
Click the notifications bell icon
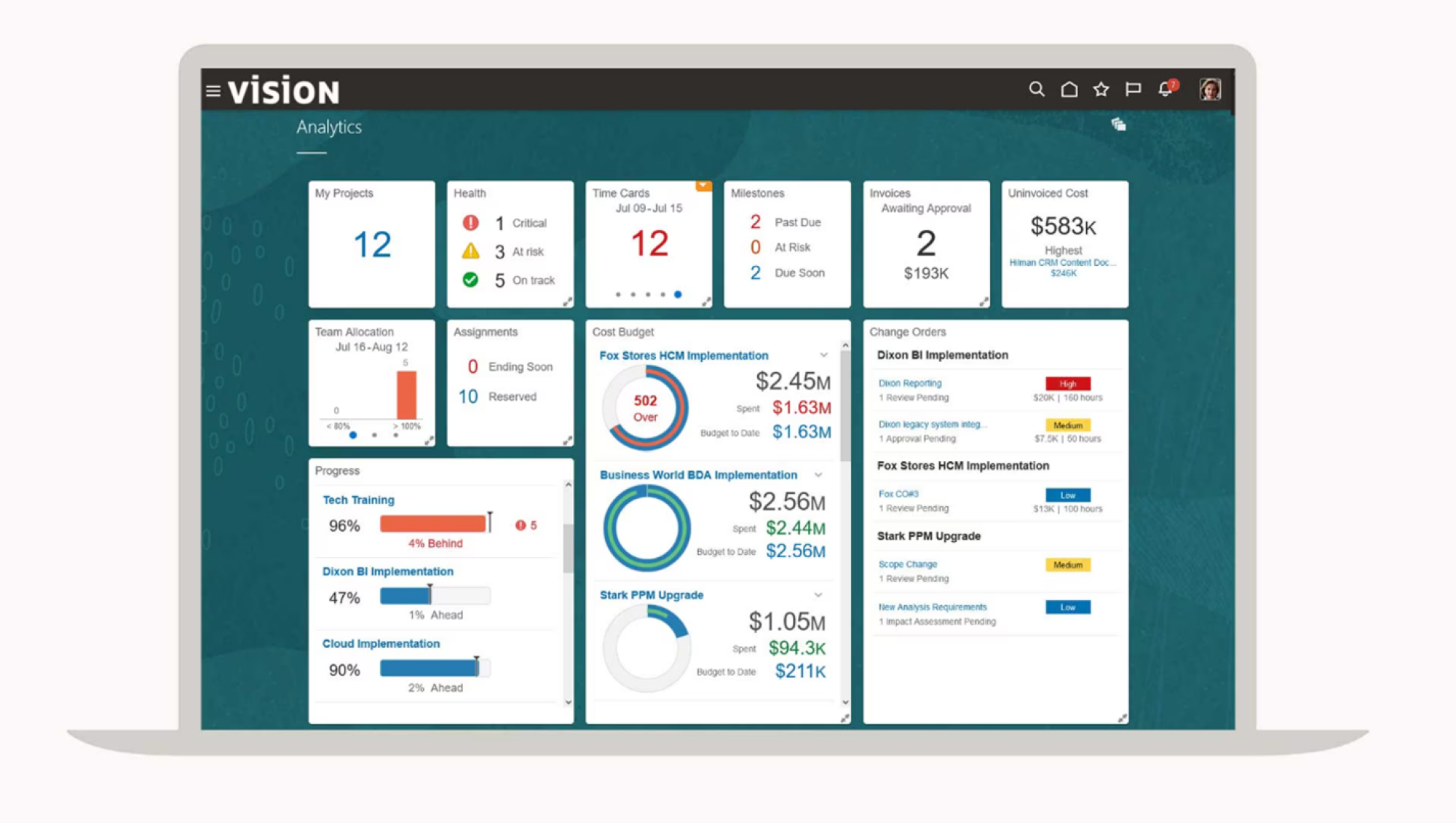point(1165,89)
